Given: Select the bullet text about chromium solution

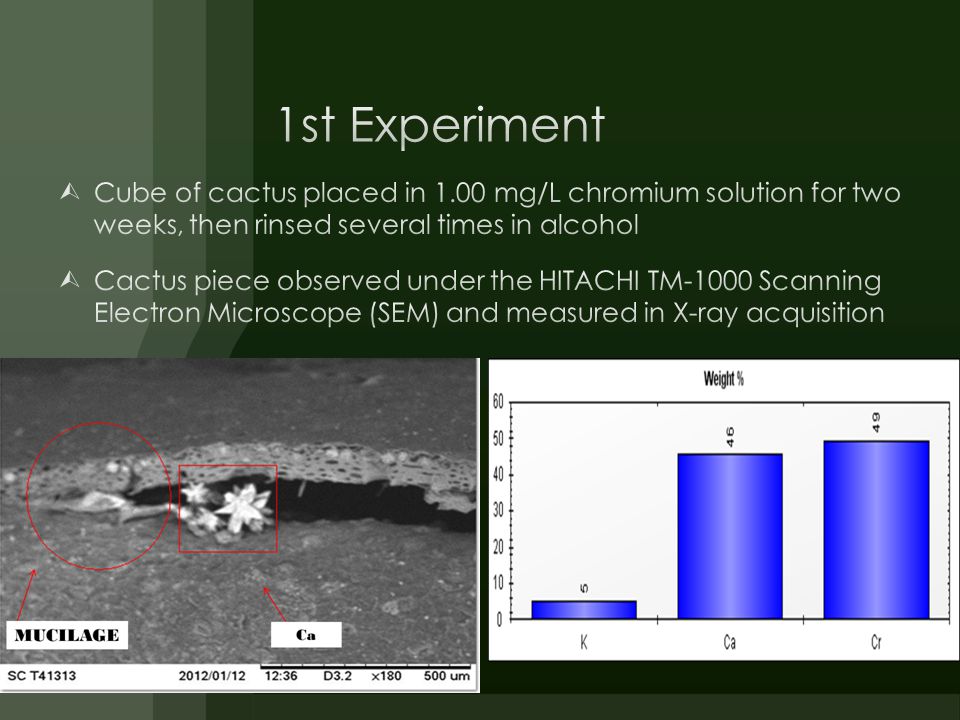Looking at the screenshot, I should [497, 208].
